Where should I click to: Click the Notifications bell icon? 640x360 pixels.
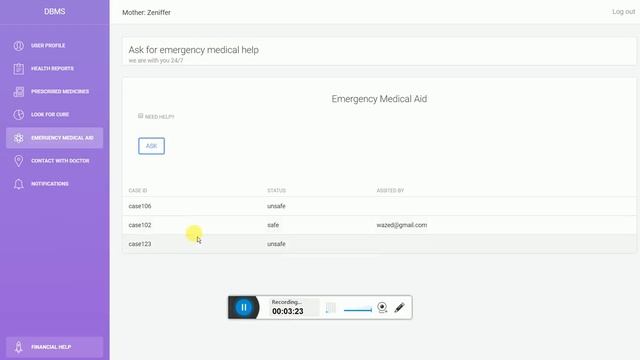[18, 184]
